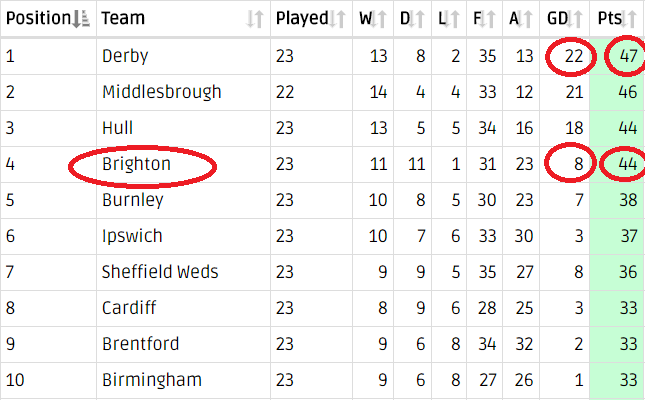Screen dimensions: 645x400
Task: Click the Brighton team name
Action: pyautogui.click(x=136, y=164)
